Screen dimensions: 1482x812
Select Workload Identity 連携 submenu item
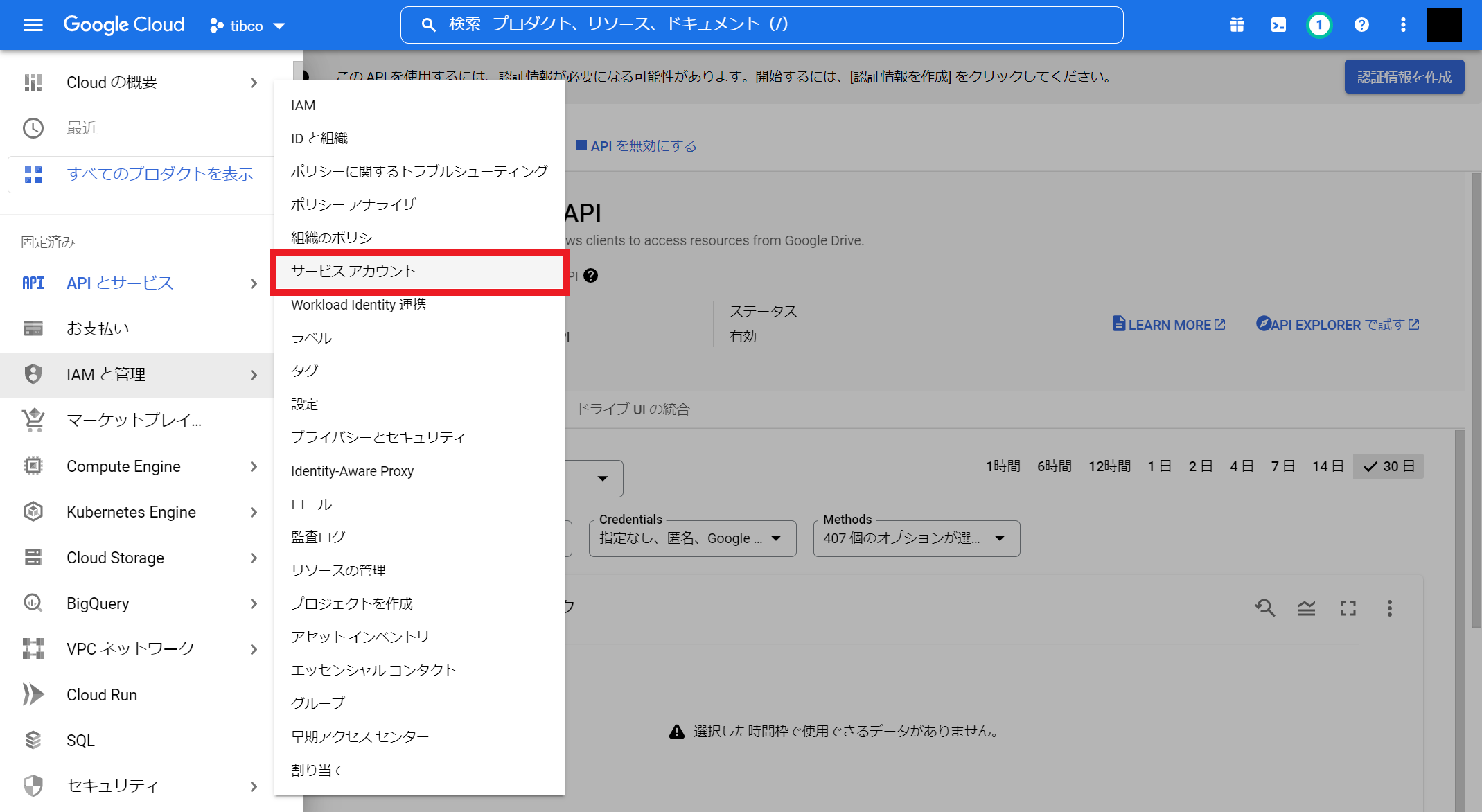(x=419, y=305)
